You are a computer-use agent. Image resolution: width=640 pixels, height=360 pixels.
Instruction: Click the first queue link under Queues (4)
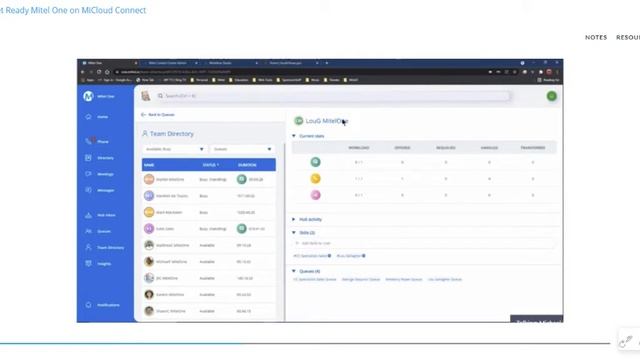pos(315,280)
